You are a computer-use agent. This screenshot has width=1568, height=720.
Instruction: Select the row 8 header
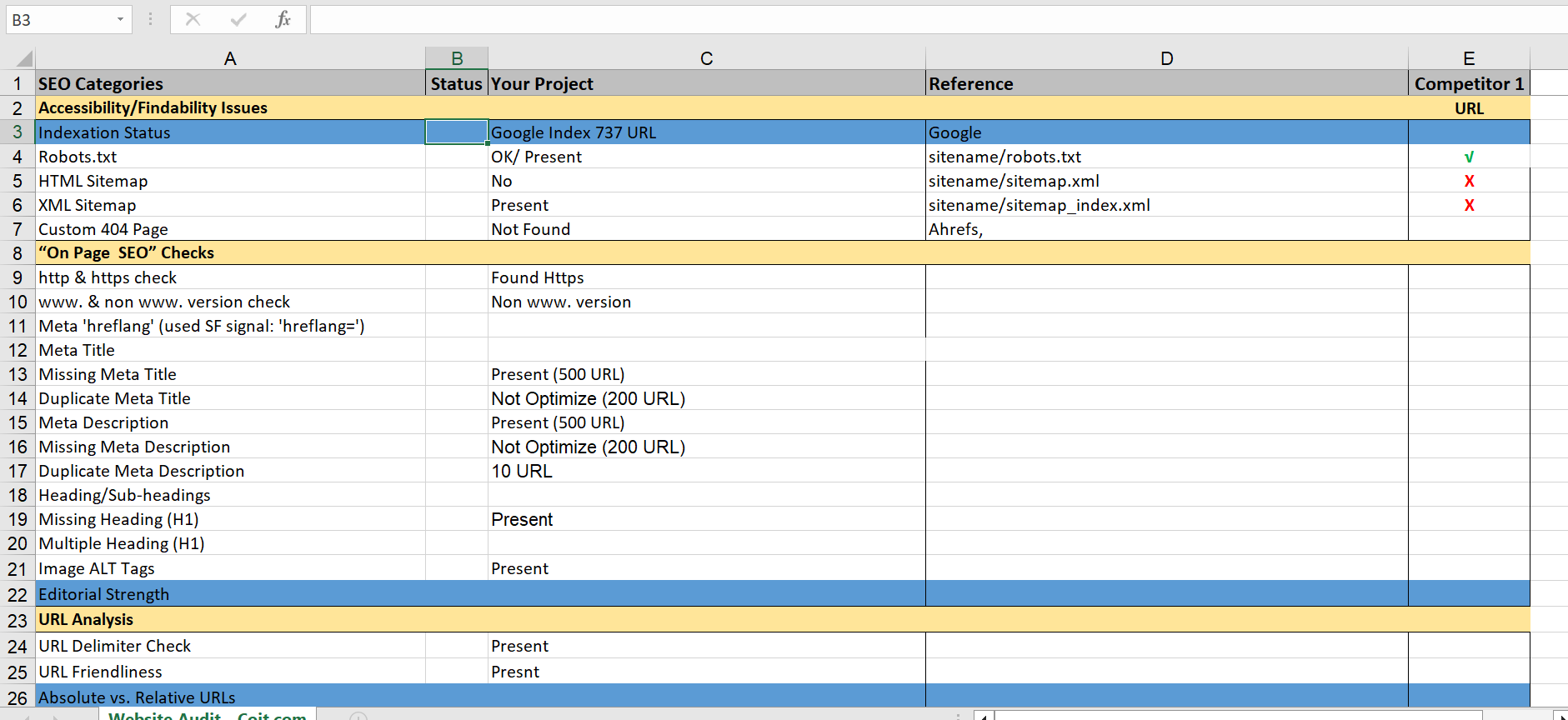(18, 253)
